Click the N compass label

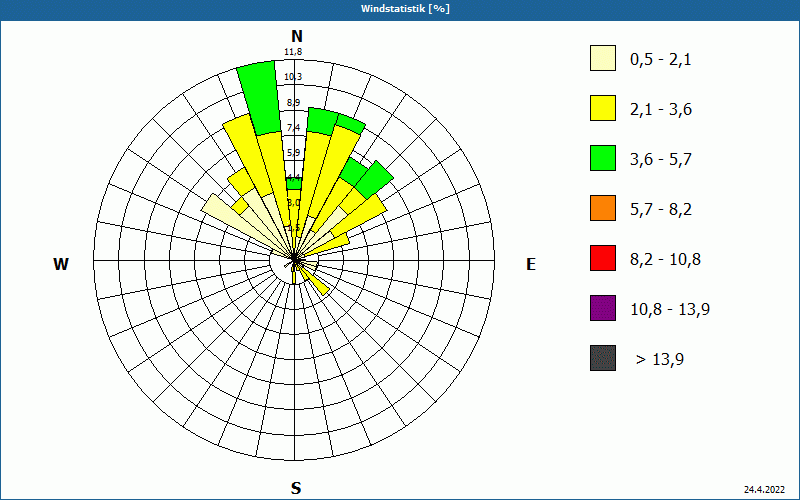296,36
